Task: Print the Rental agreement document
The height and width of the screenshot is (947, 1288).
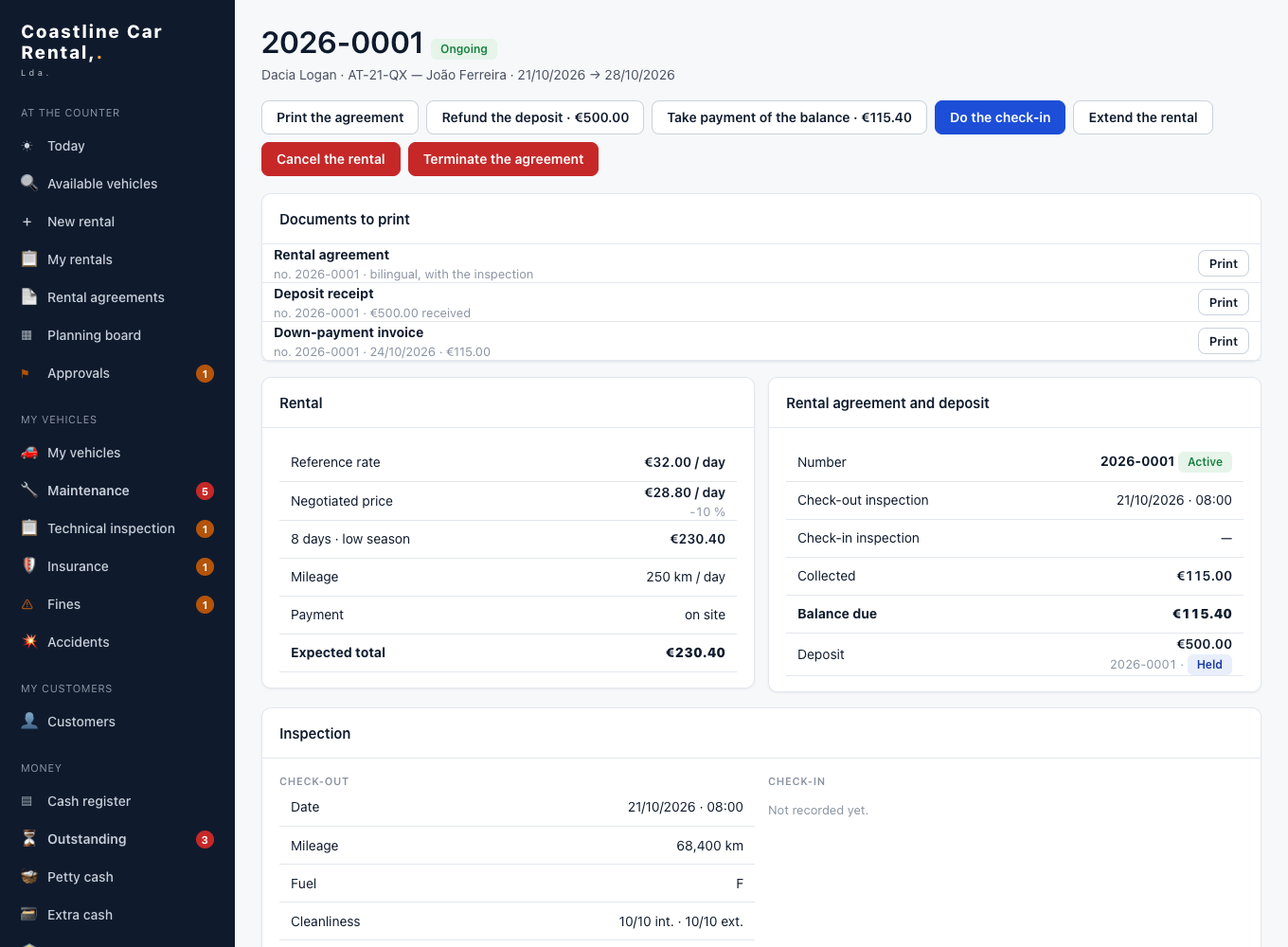Action: click(x=1224, y=263)
